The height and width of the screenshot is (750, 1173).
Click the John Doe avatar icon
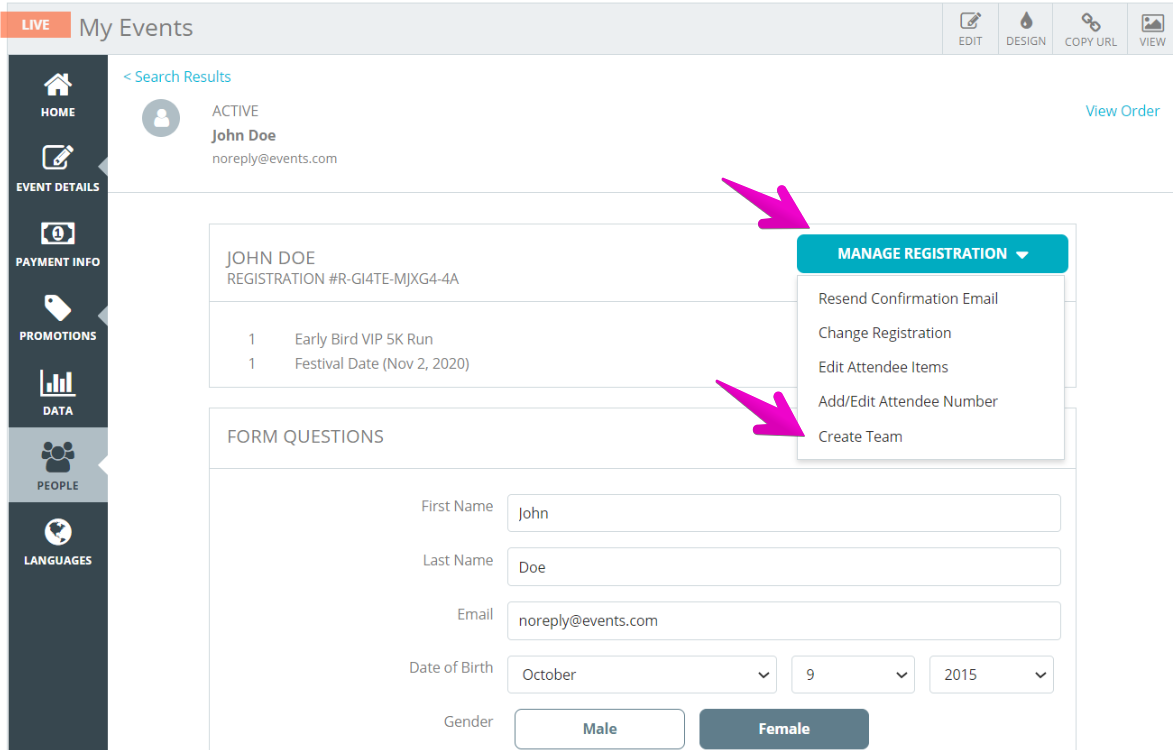click(x=161, y=118)
